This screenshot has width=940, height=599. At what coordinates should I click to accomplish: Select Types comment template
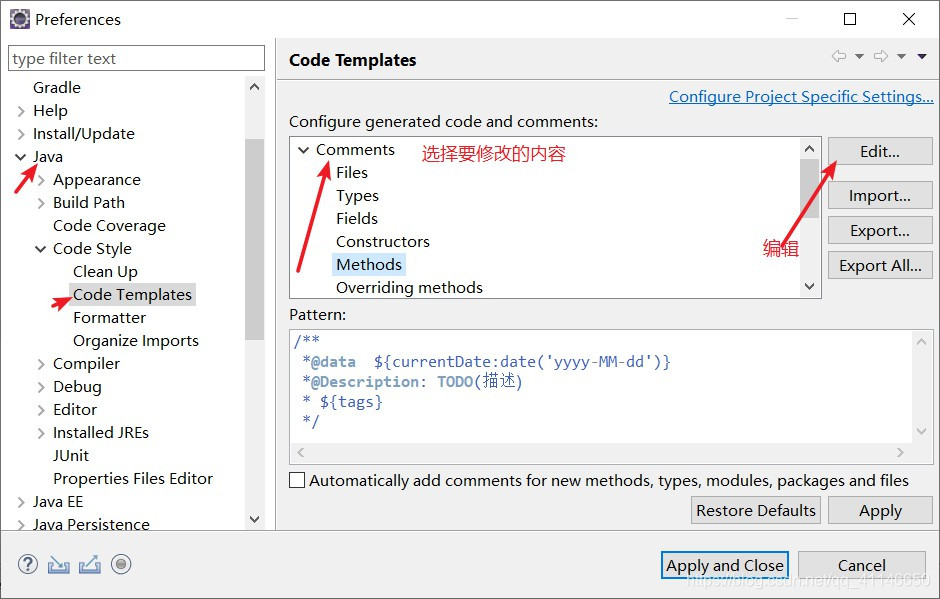click(357, 196)
